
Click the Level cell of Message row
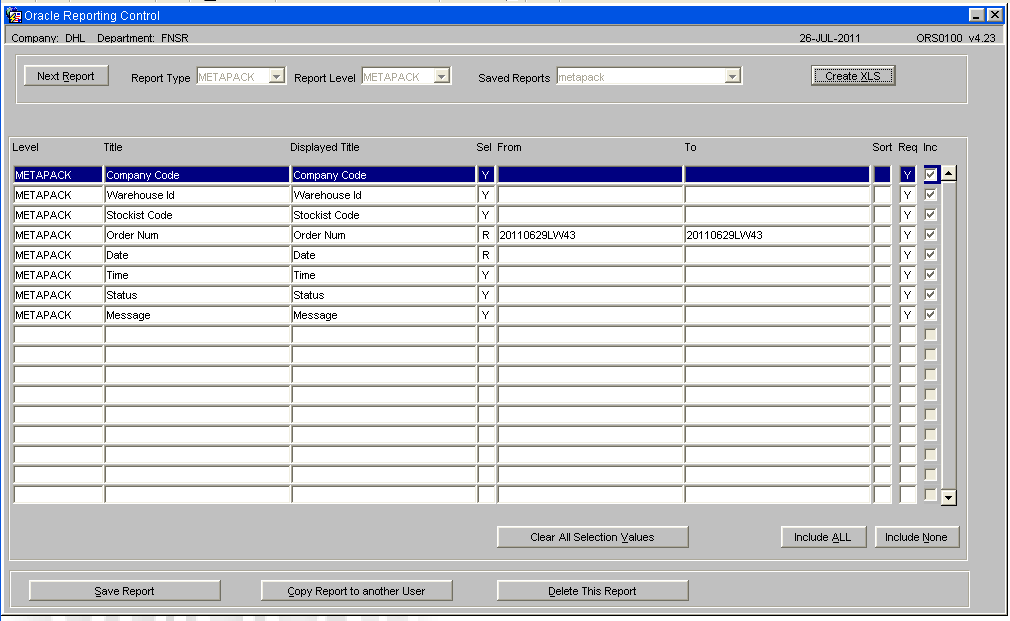[58, 315]
